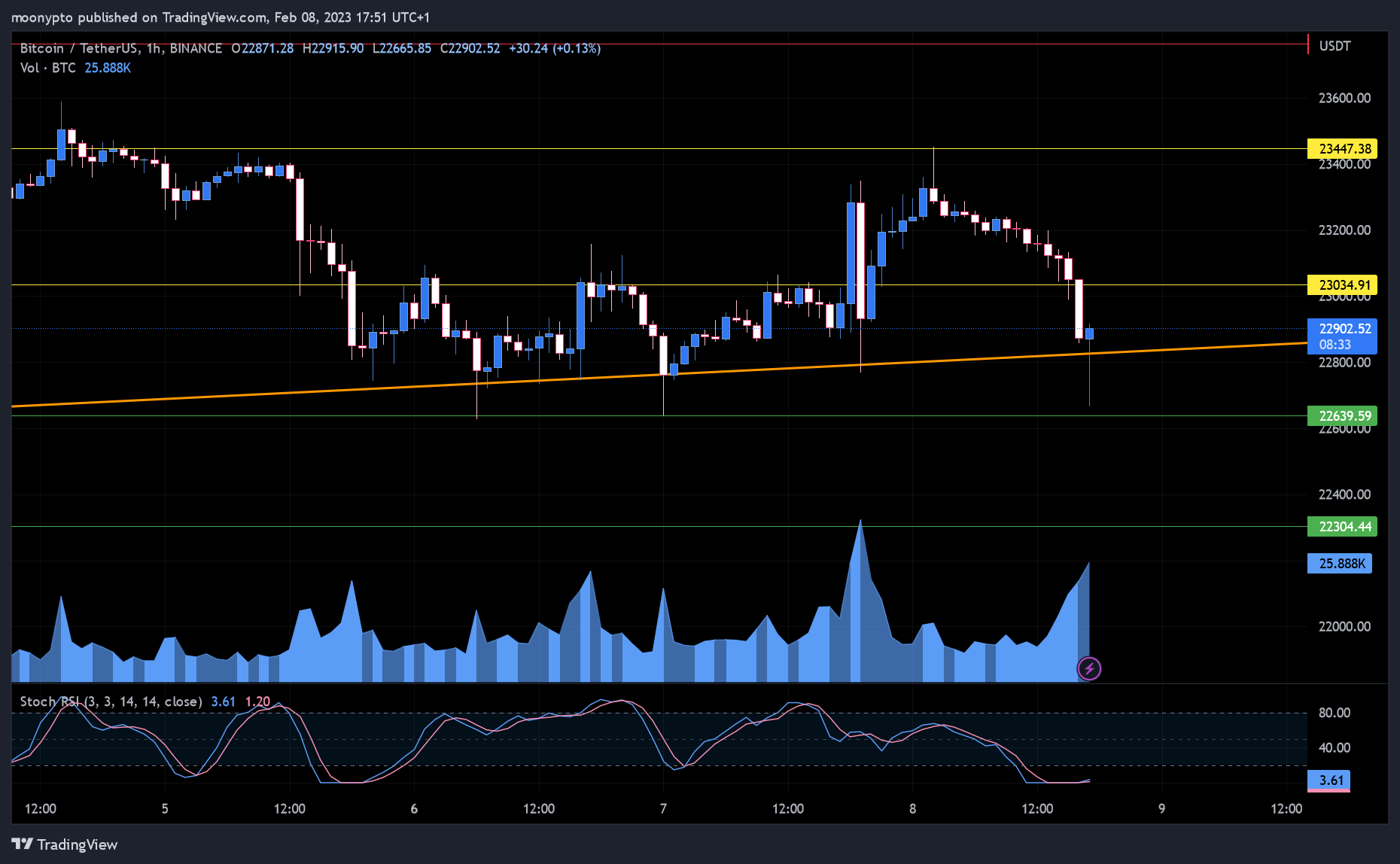Image resolution: width=1400 pixels, height=864 pixels.
Task: Click the 08:33 candle countdown timer
Action: pos(1335,345)
